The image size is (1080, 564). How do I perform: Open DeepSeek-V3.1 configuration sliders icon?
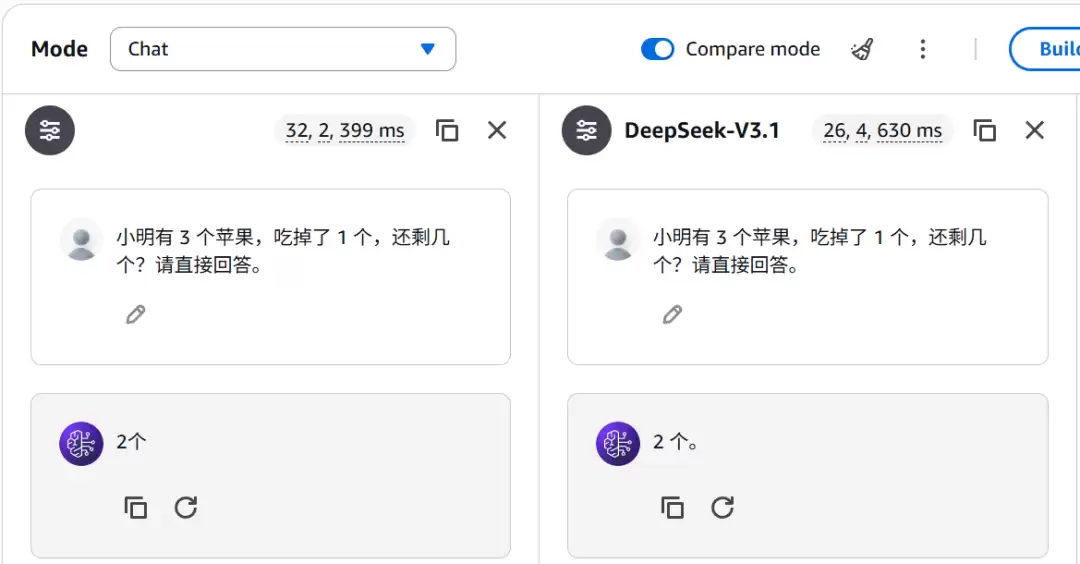click(587, 130)
